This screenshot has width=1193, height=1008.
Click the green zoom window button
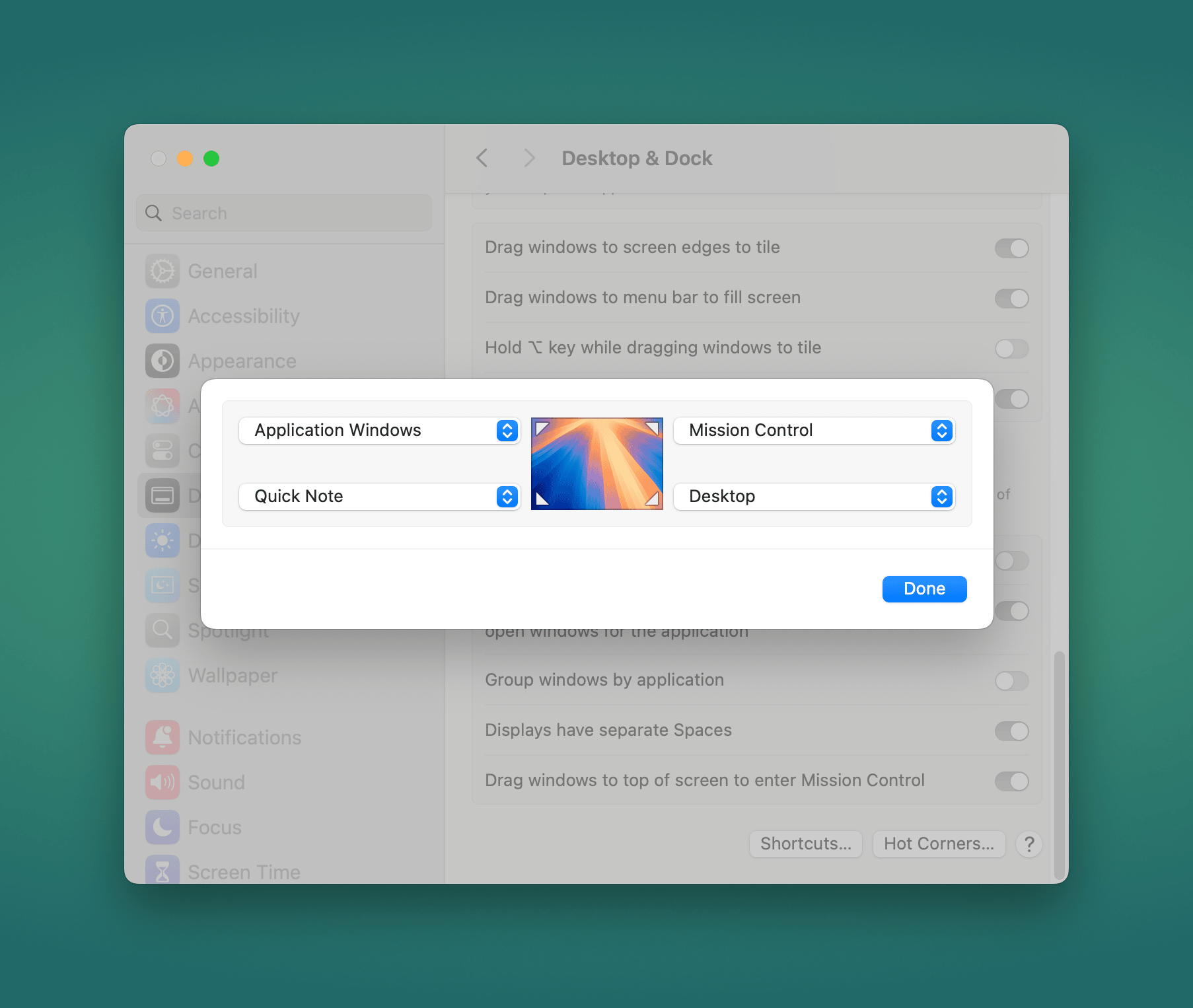211,159
